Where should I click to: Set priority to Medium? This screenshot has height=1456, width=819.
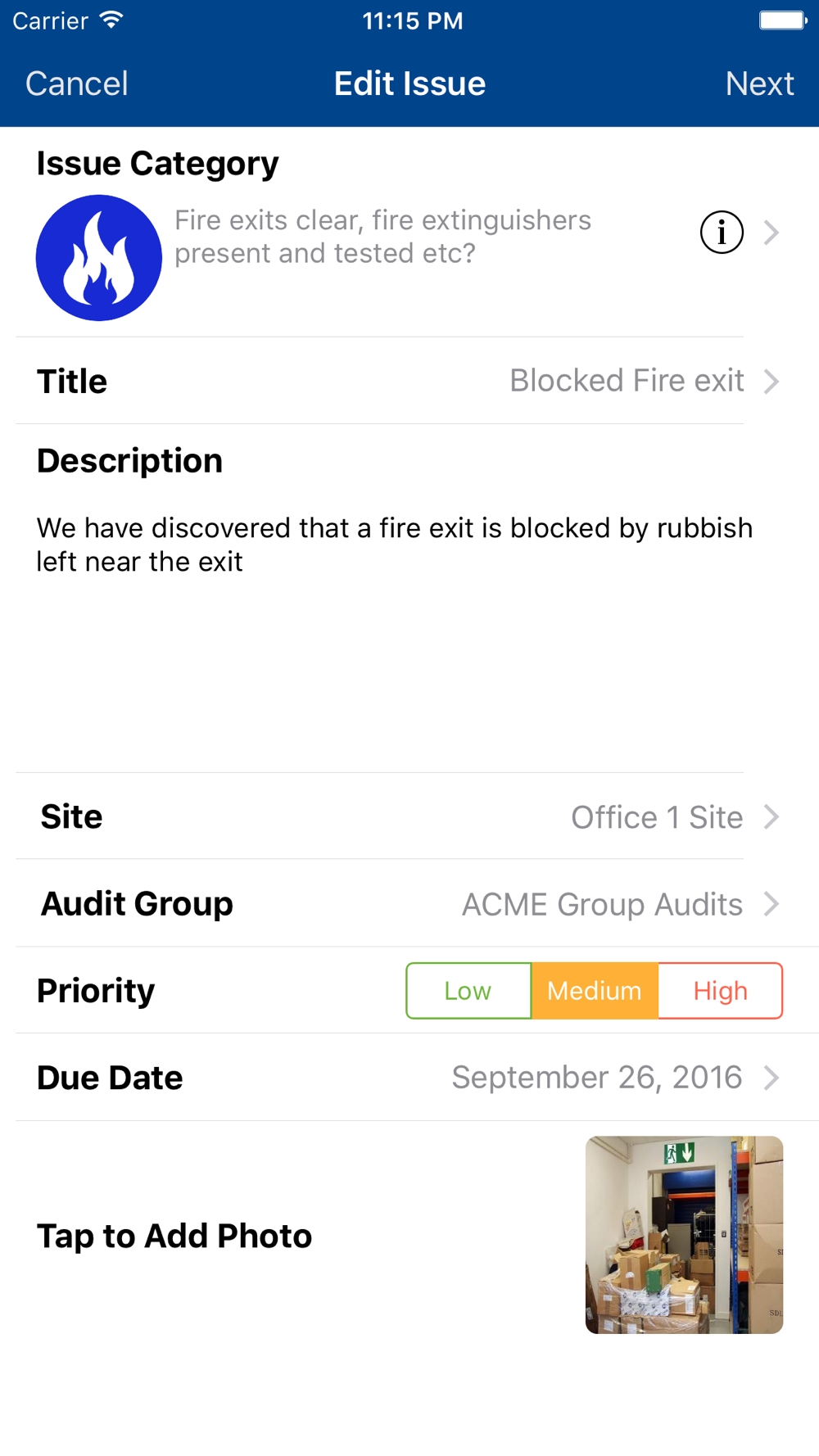click(x=595, y=991)
